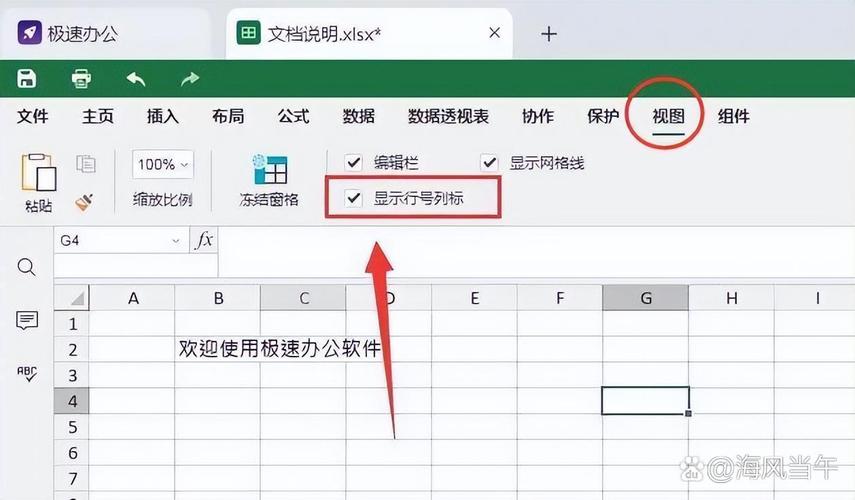Select column G header
Image resolution: width=855 pixels, height=500 pixels.
(x=646, y=298)
